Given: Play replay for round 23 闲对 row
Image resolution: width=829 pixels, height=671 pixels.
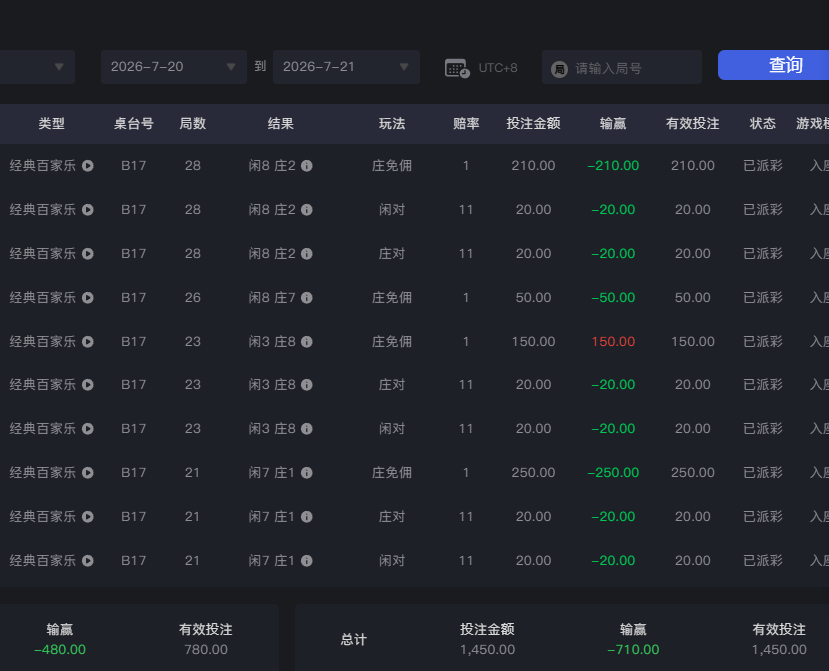Looking at the screenshot, I should [88, 428].
